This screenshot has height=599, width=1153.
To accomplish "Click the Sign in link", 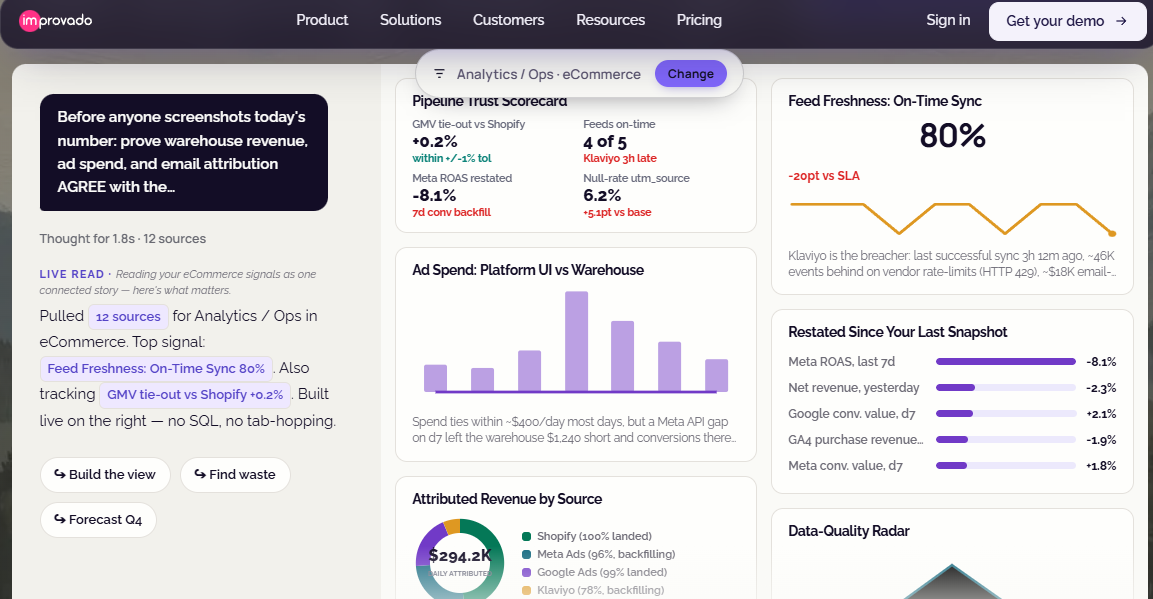I will click(948, 21).
